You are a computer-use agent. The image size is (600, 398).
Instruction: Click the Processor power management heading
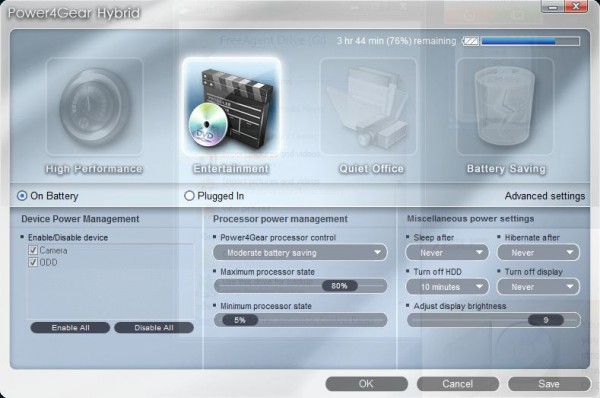coord(280,219)
